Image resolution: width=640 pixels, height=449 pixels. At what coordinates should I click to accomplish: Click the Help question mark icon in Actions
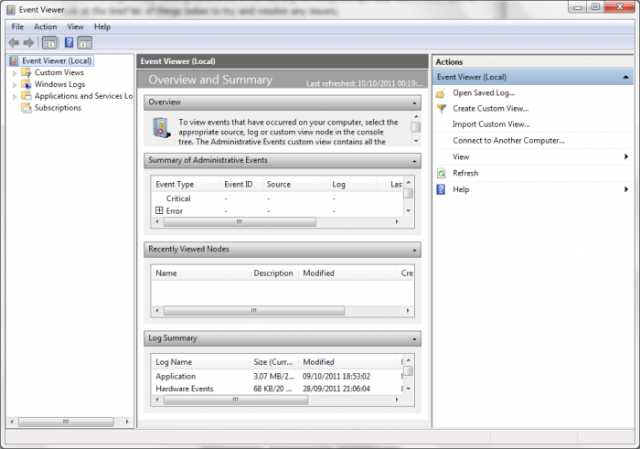tap(441, 190)
